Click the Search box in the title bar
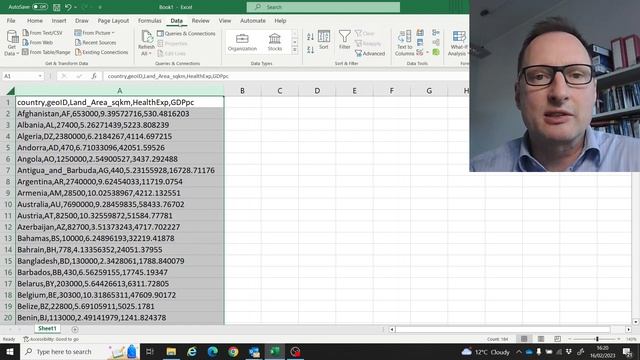Viewport: 640px width, 360px height. [323, 7]
